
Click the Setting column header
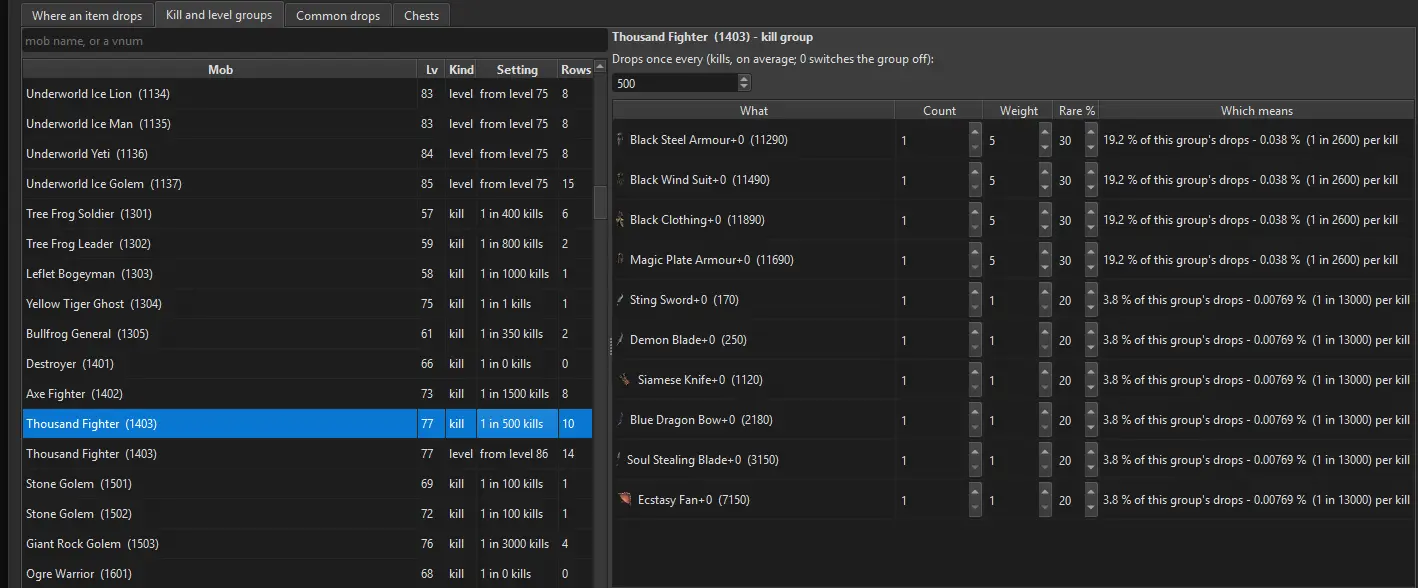click(517, 70)
